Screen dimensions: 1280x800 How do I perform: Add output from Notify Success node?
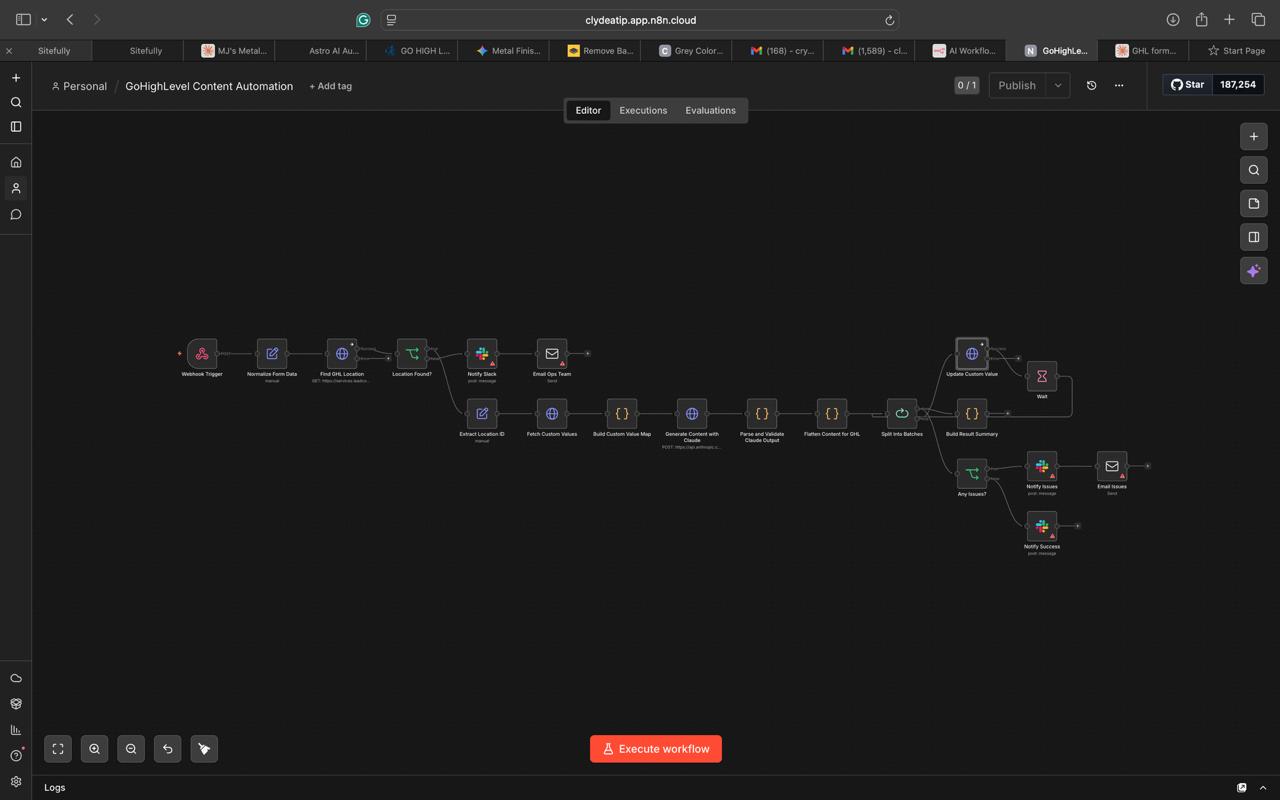(x=1078, y=526)
